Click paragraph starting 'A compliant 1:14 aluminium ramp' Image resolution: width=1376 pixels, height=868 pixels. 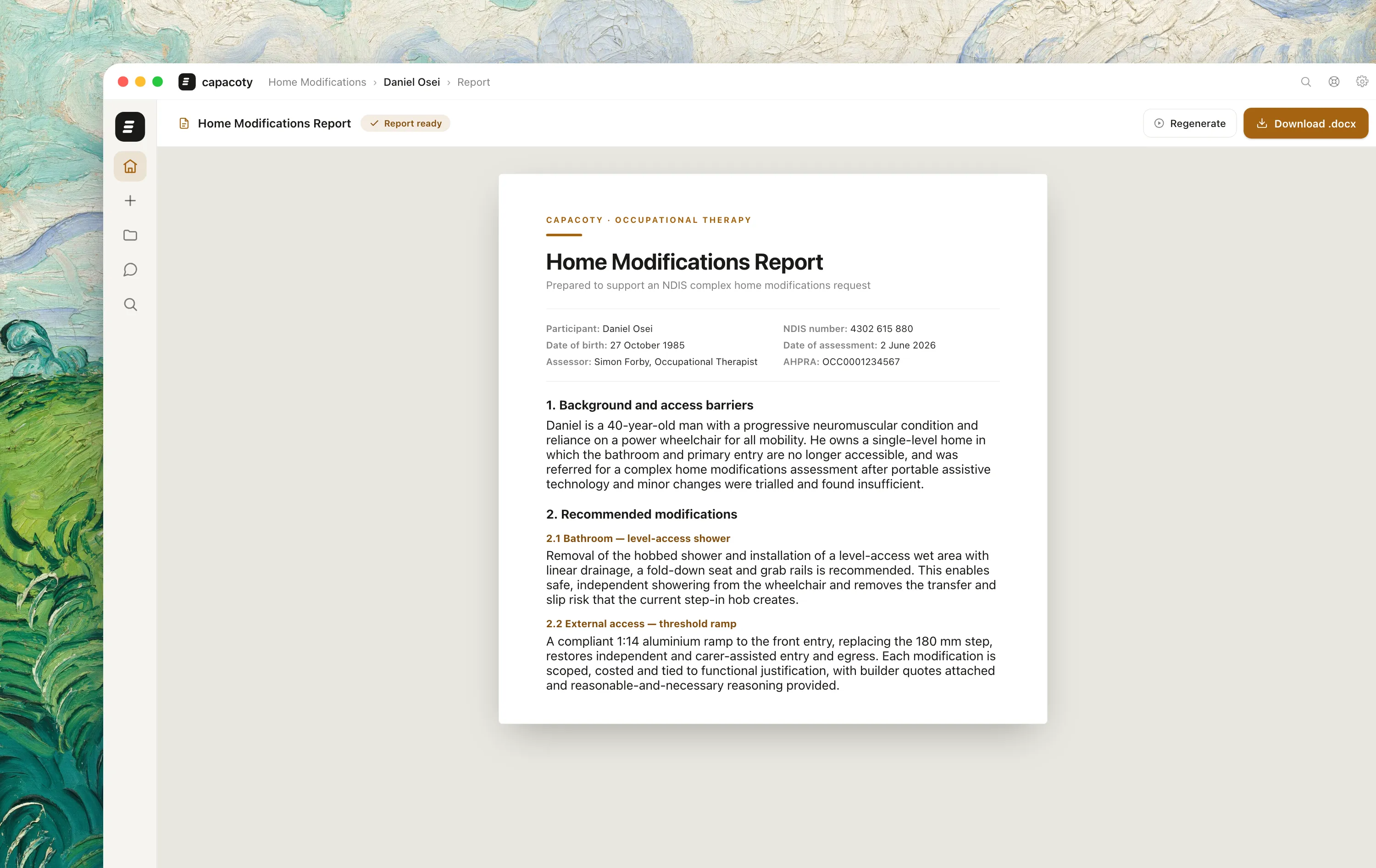pos(770,663)
